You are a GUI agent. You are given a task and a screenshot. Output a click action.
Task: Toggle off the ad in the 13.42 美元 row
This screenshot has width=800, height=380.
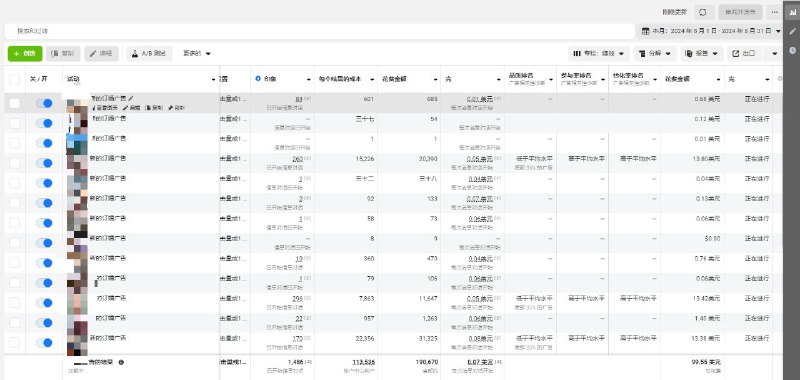[x=44, y=303]
